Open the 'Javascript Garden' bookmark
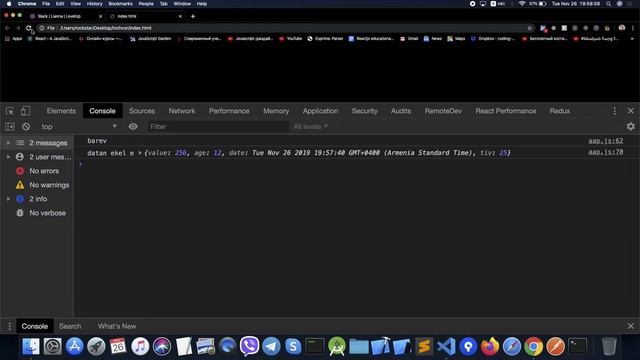This screenshot has height=360, width=640. 150,39
